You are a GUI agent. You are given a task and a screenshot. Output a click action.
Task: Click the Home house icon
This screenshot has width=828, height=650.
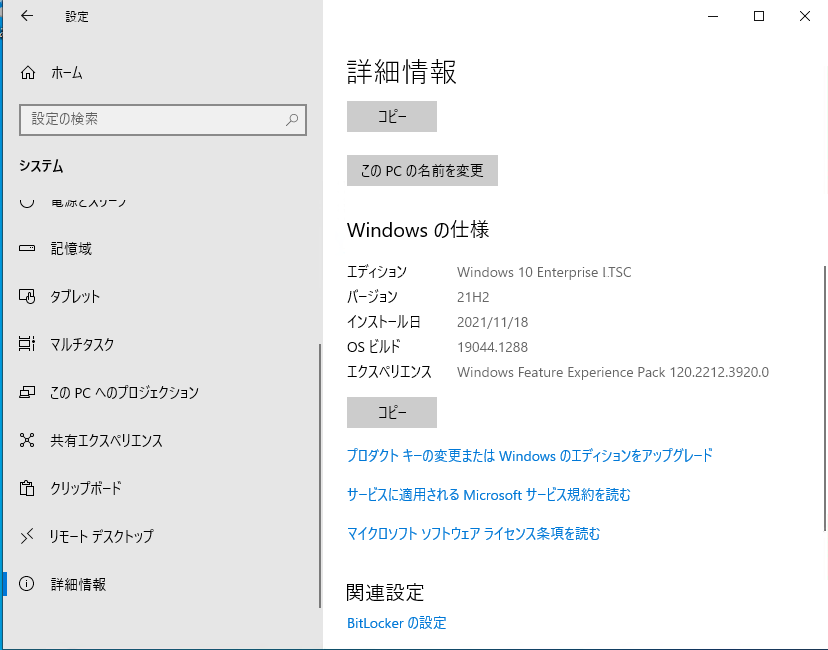tap(27, 72)
